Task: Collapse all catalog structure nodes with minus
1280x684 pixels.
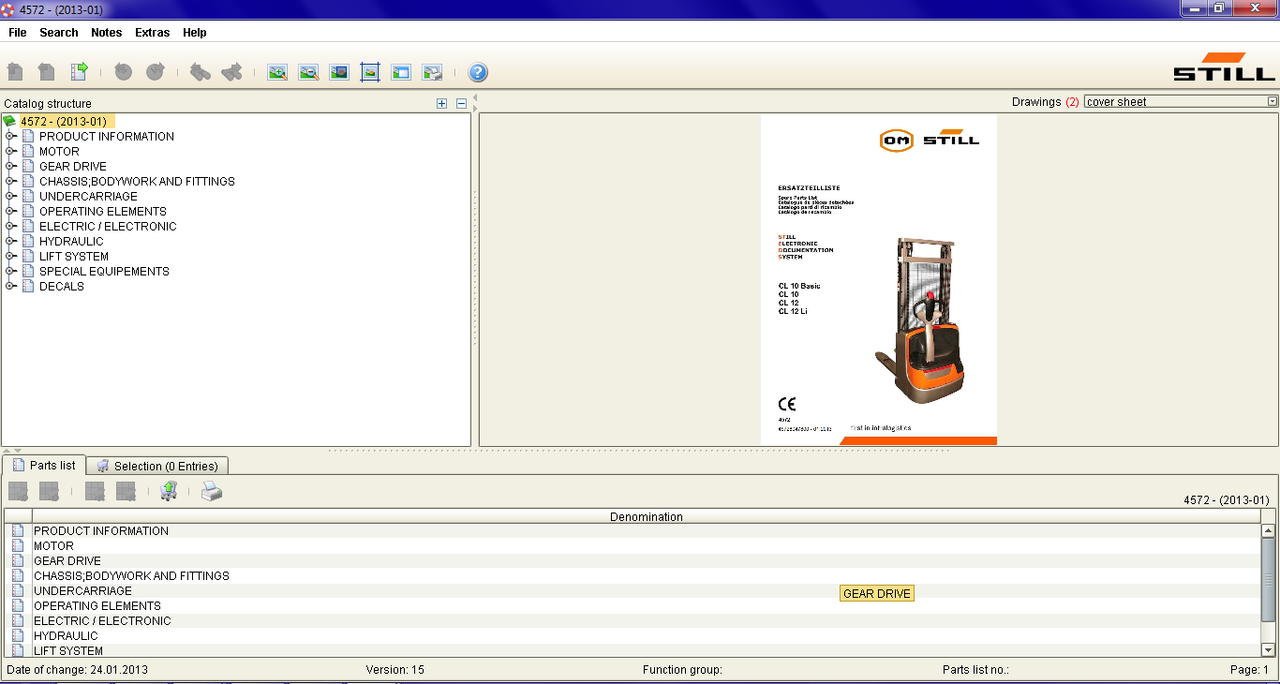Action: pos(461,104)
